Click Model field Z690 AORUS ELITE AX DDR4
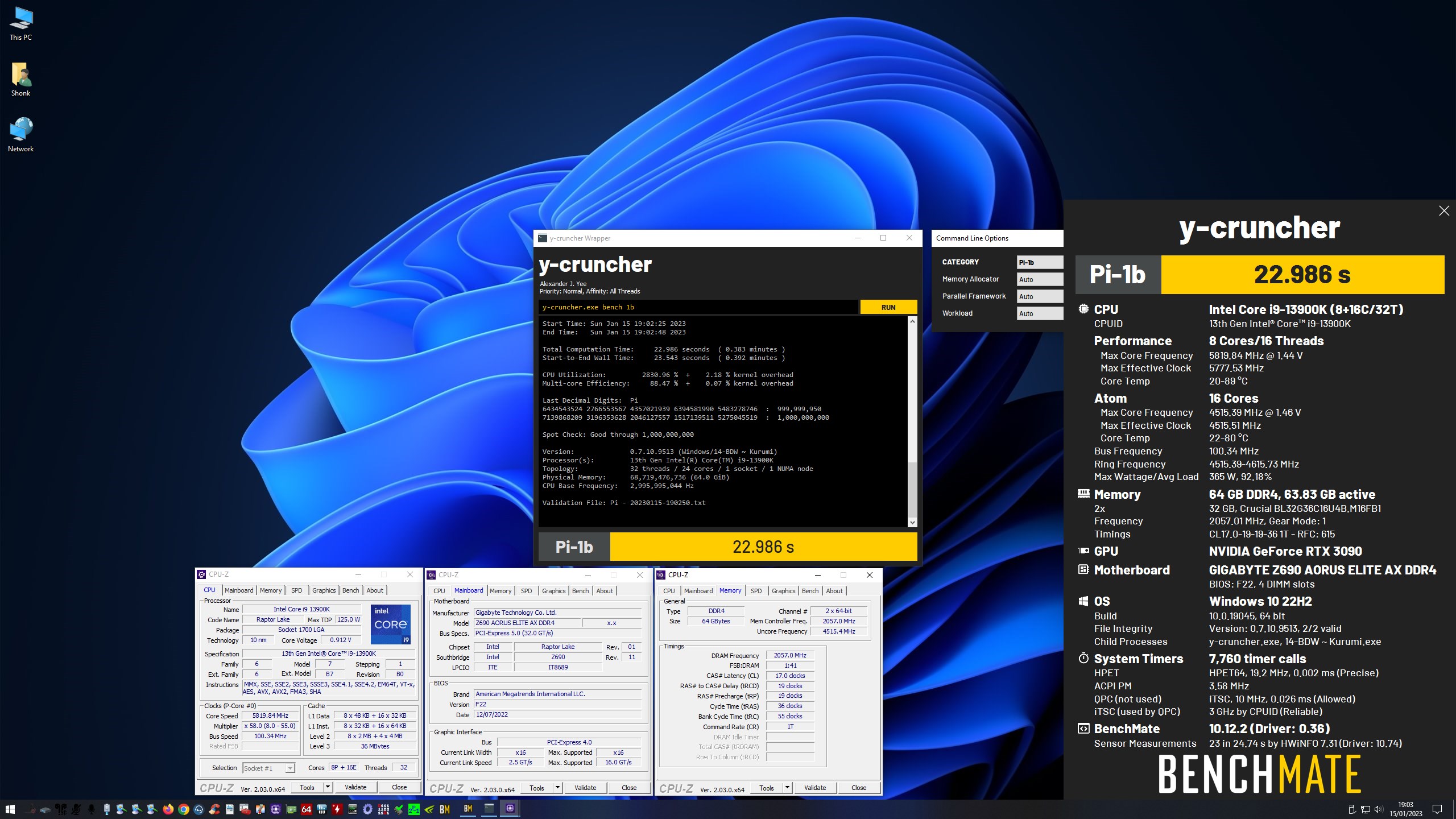 527,623
